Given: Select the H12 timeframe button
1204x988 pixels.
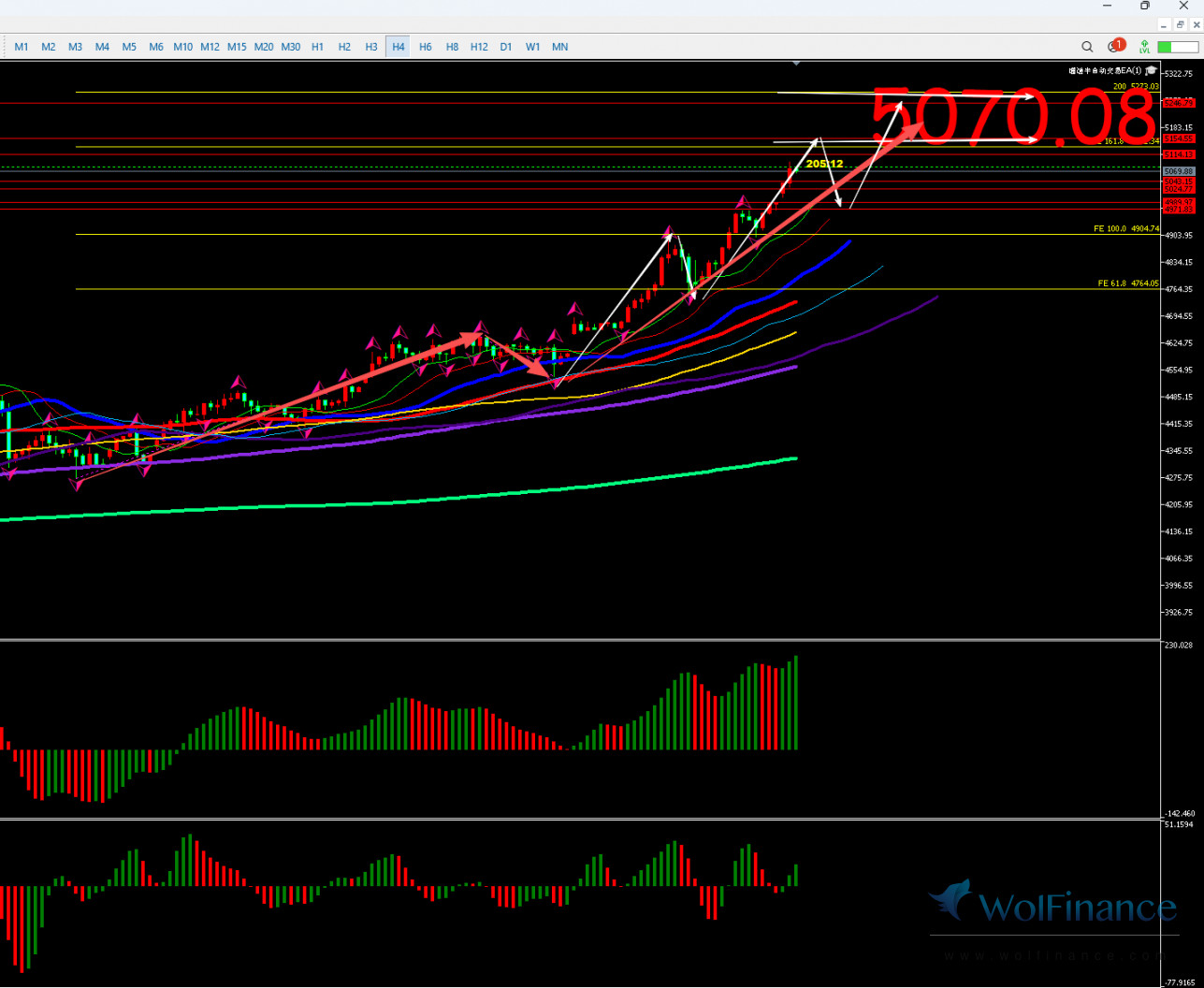Looking at the screenshot, I should point(479,47).
